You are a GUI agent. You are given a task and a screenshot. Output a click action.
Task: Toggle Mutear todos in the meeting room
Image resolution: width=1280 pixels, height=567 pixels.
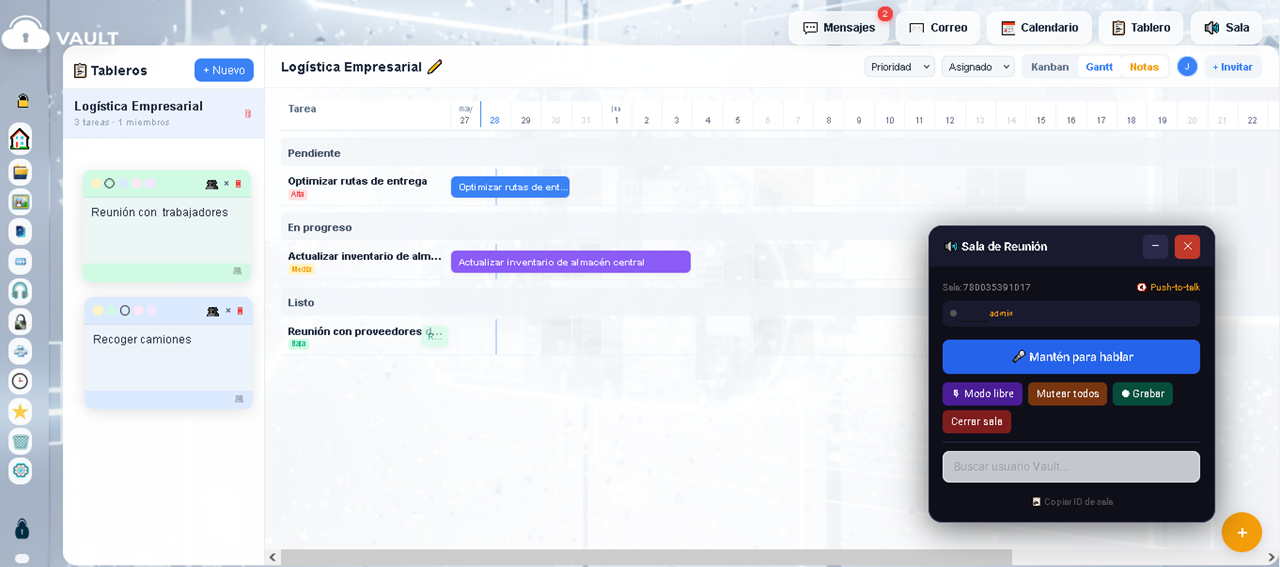click(1067, 394)
